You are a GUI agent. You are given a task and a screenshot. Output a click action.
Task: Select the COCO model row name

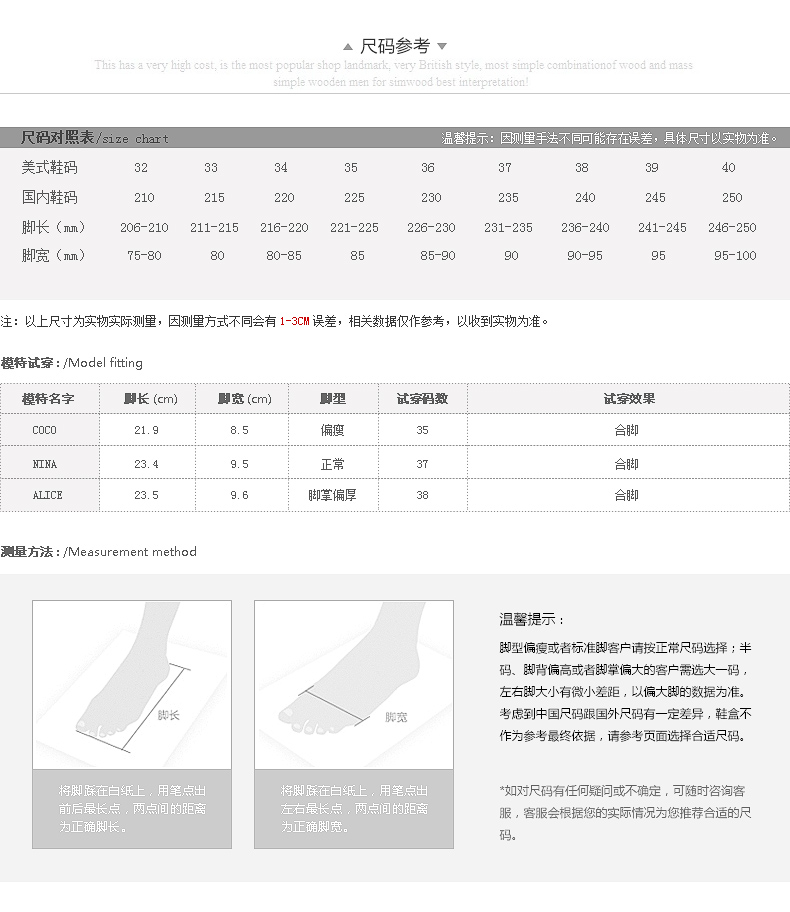pos(44,430)
